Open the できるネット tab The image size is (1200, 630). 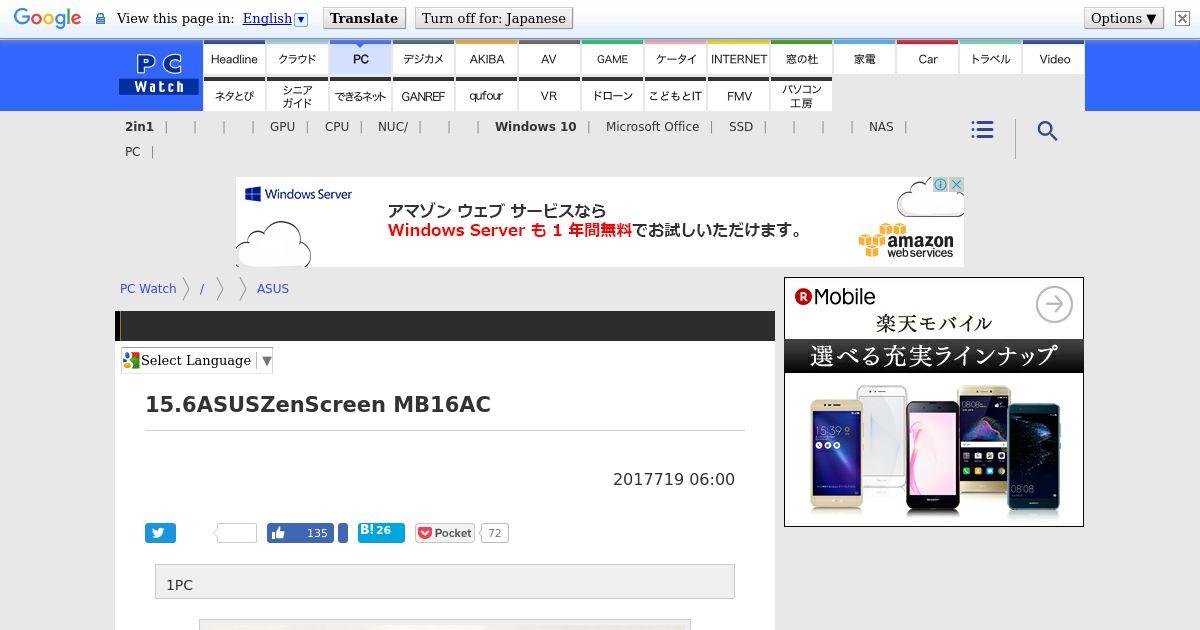pyautogui.click(x=360, y=96)
